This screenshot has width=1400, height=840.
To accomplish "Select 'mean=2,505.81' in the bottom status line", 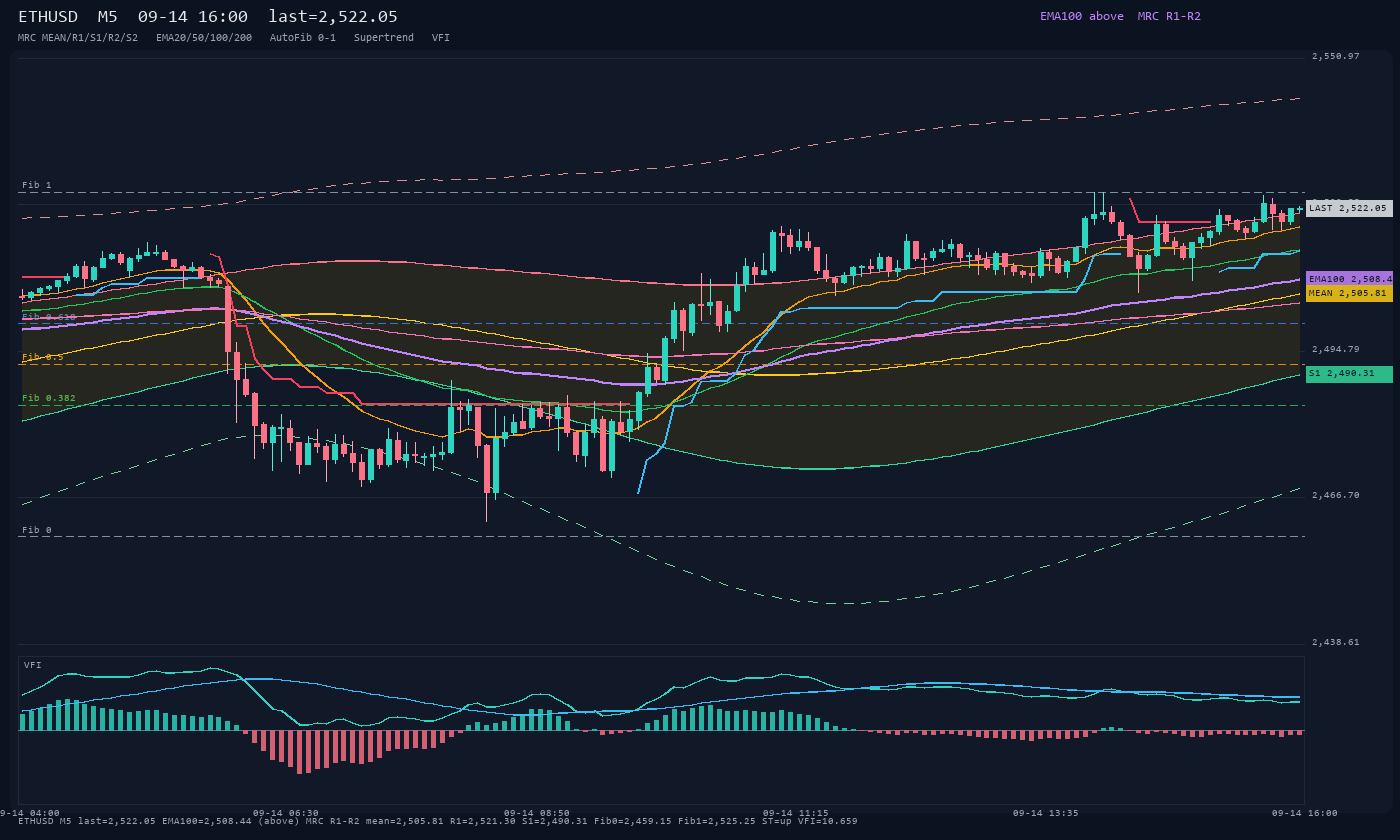I will point(405,821).
